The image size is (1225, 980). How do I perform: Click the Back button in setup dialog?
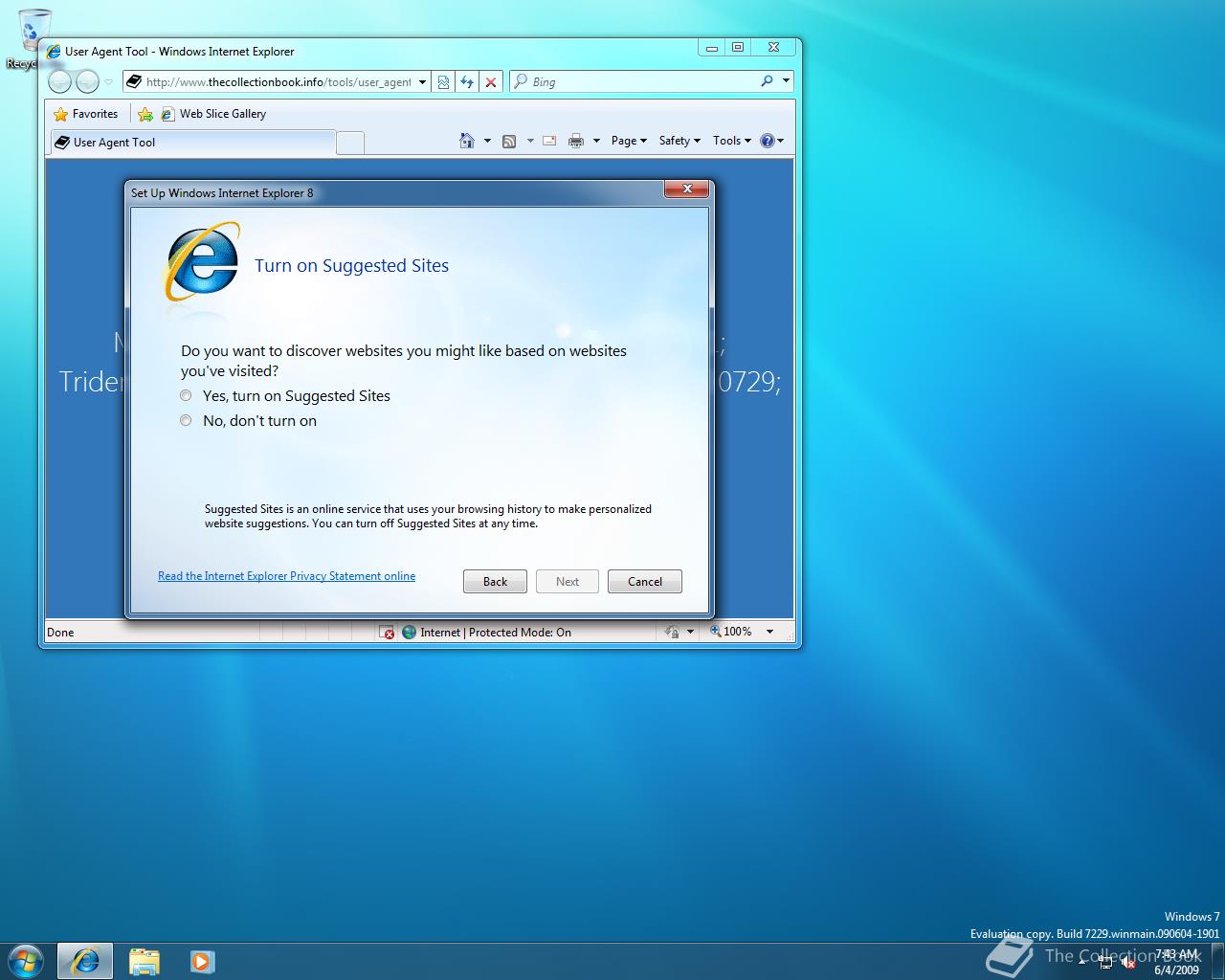point(495,582)
